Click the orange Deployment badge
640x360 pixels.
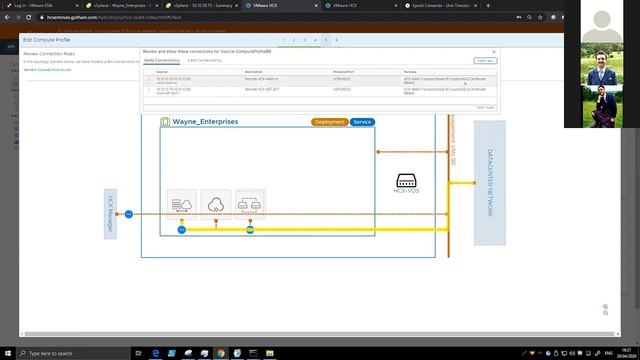pyautogui.click(x=329, y=122)
